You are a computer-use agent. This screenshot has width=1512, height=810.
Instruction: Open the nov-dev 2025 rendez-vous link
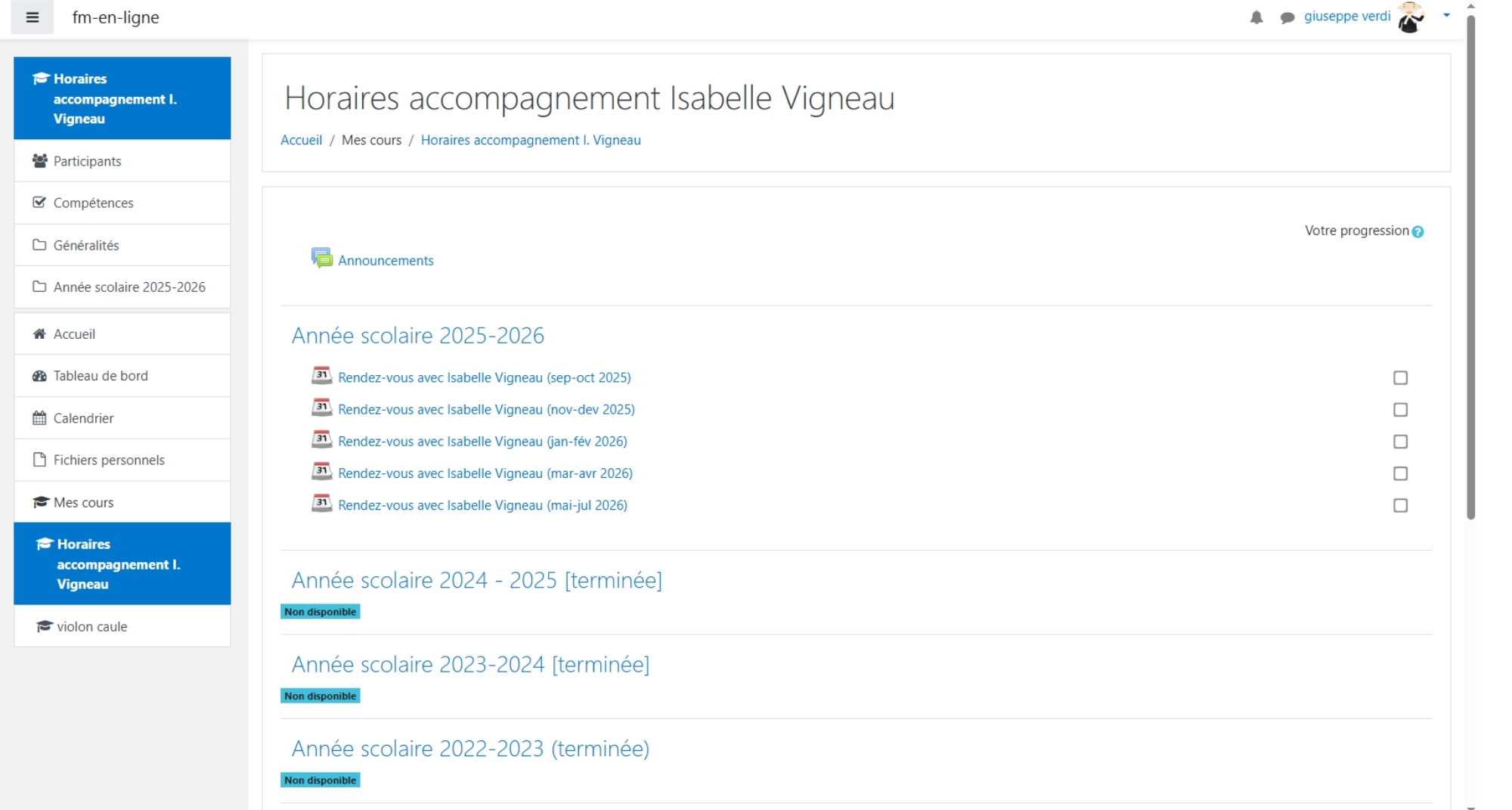tap(486, 409)
